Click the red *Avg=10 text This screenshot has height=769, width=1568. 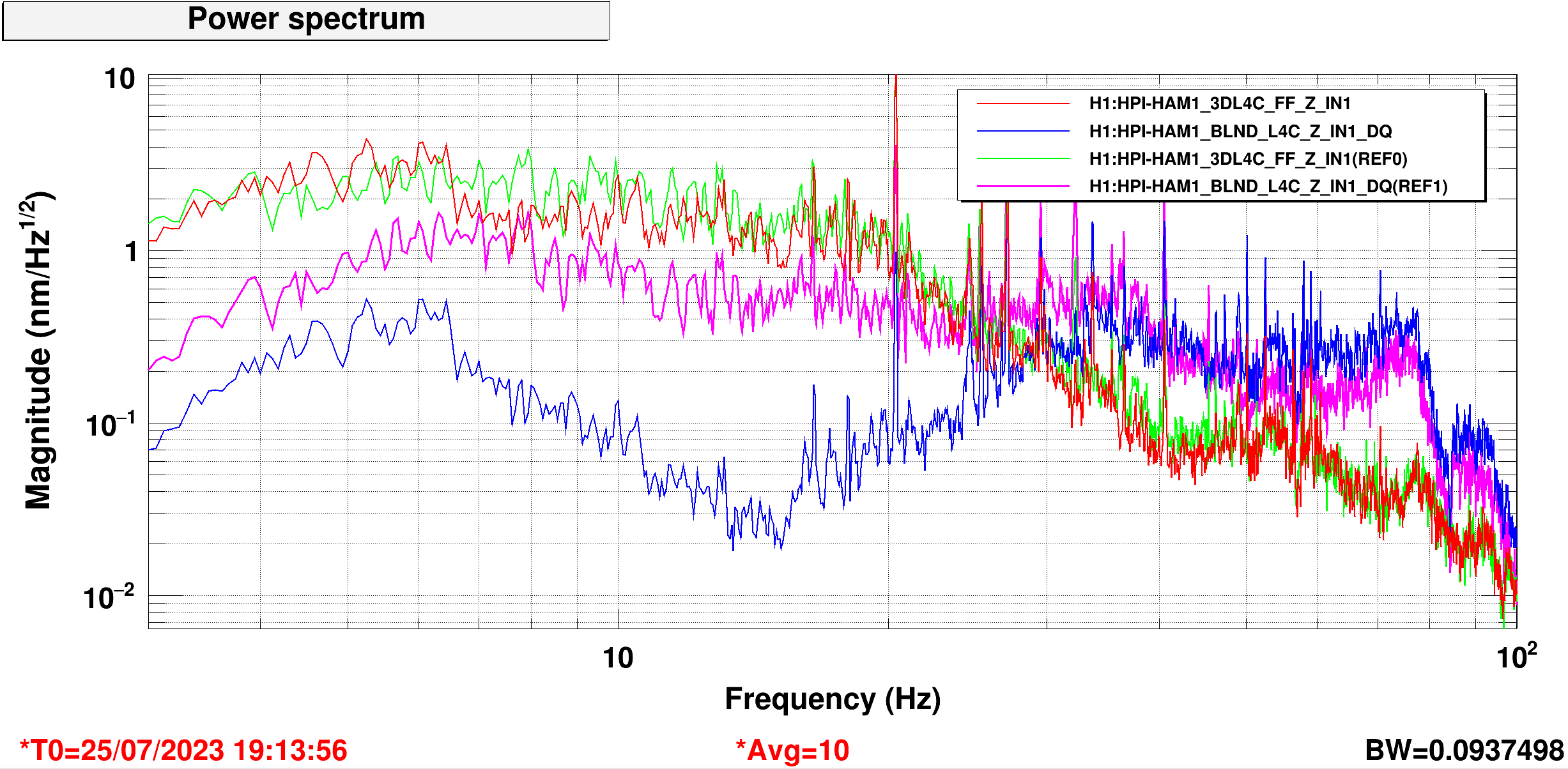click(x=792, y=750)
